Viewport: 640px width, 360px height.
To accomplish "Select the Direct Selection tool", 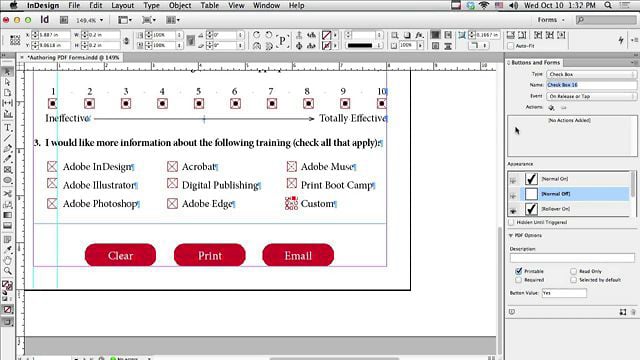I will [7, 82].
